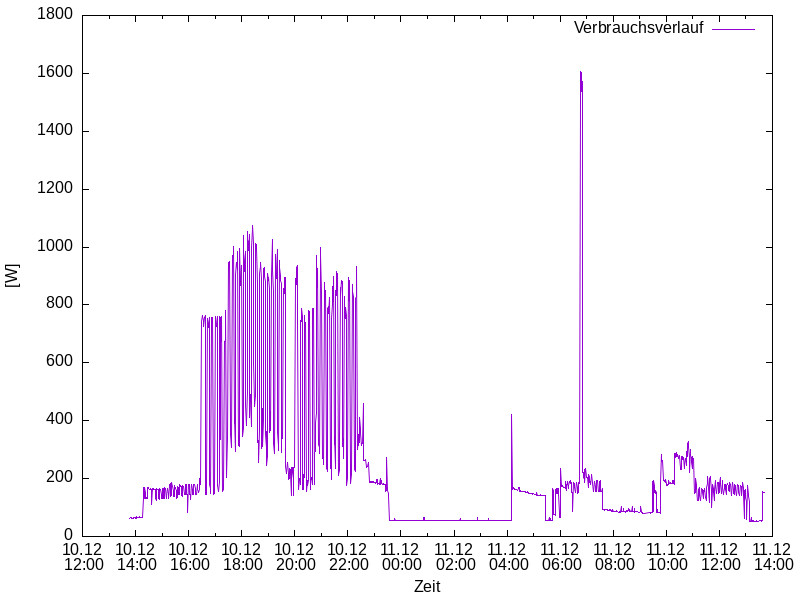Click the flat baseline segment after midnight

pos(450,520)
